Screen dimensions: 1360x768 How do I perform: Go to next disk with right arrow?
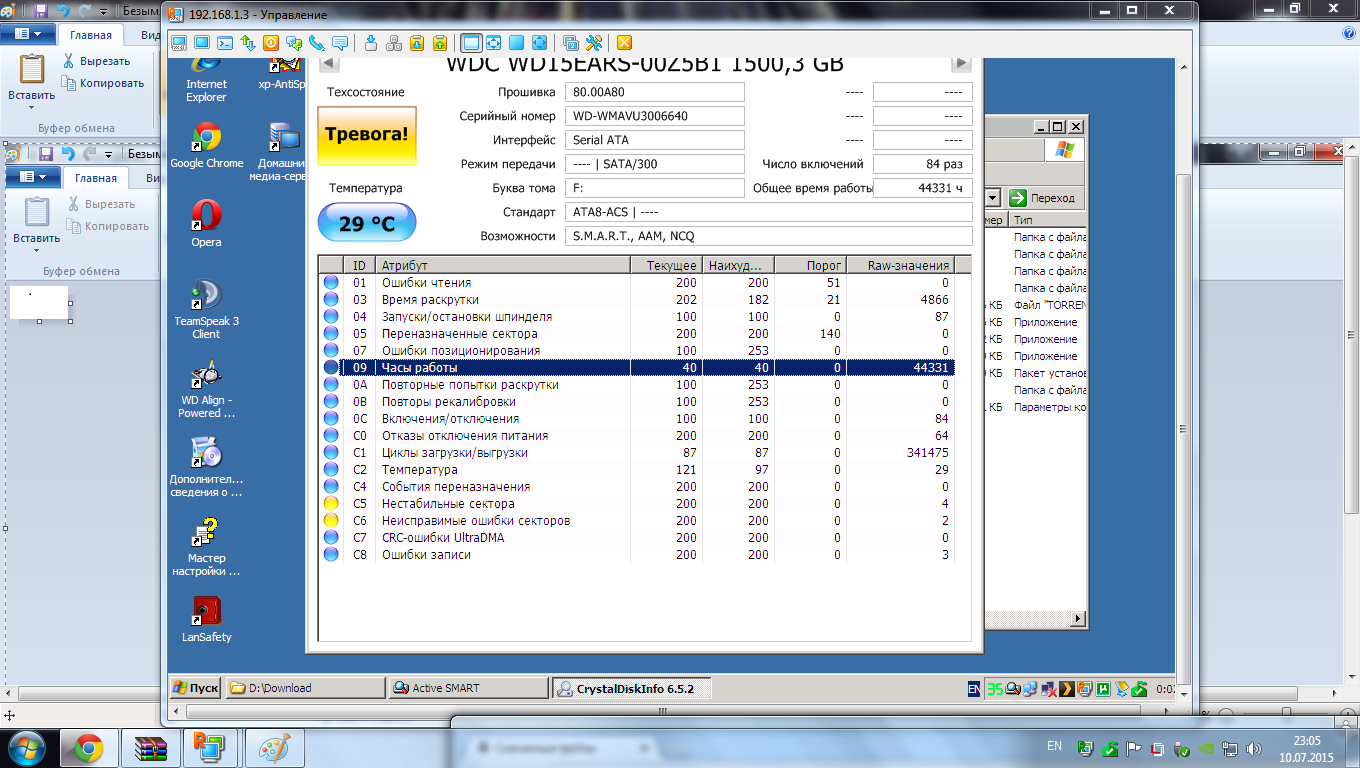click(x=961, y=63)
